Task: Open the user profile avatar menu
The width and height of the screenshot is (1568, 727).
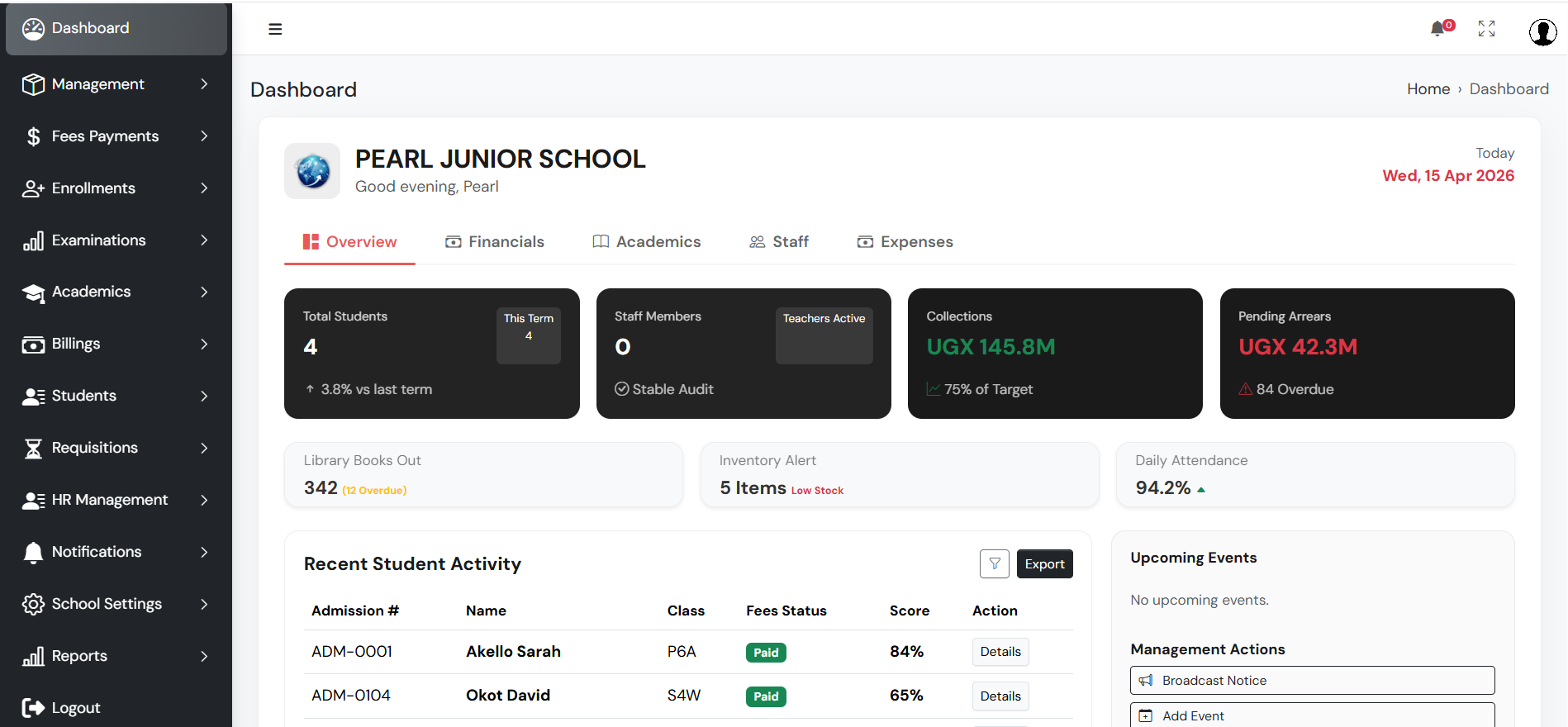Action: coord(1542,31)
